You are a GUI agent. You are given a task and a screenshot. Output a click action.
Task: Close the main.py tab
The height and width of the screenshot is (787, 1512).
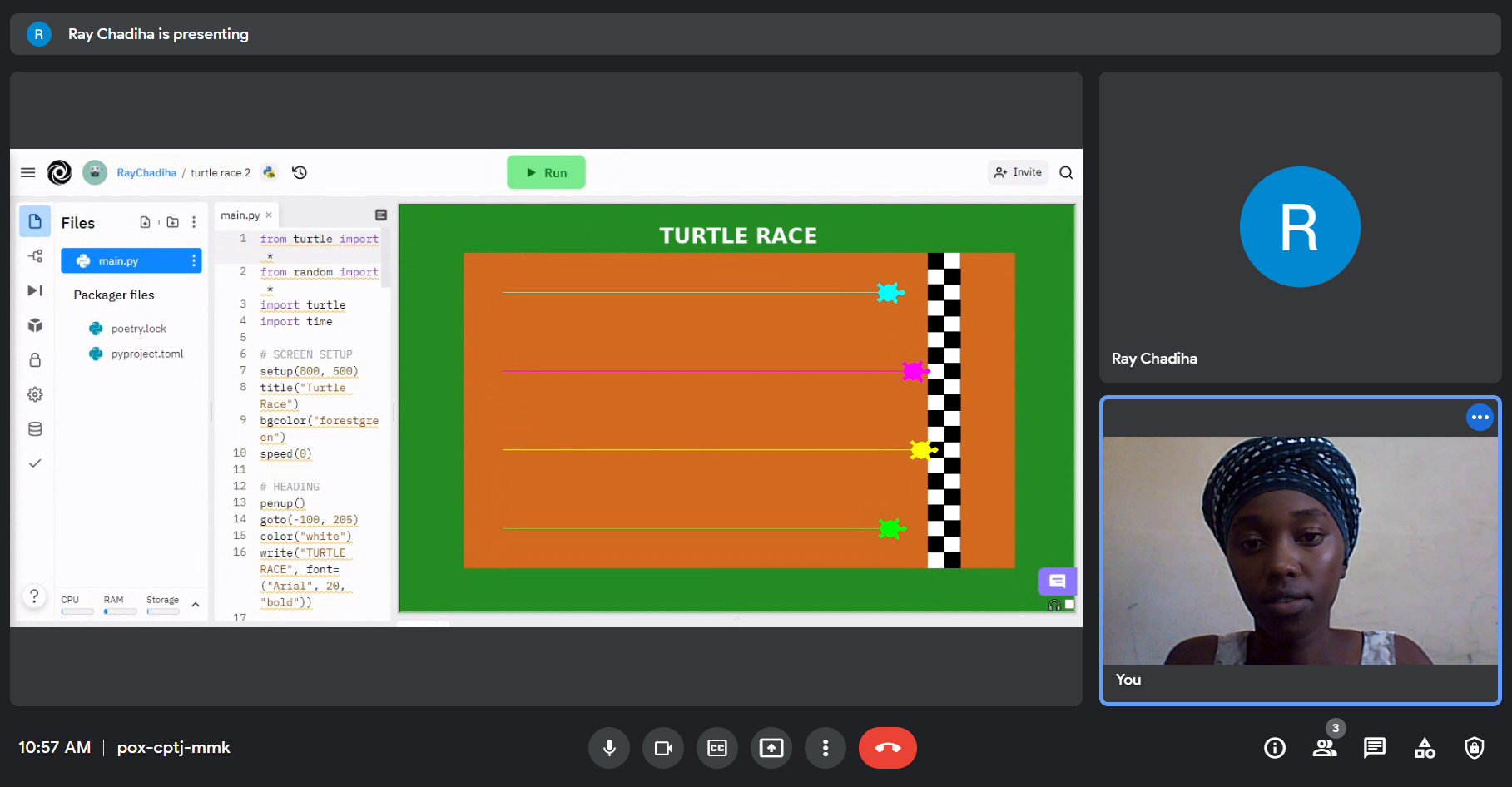[269, 215]
